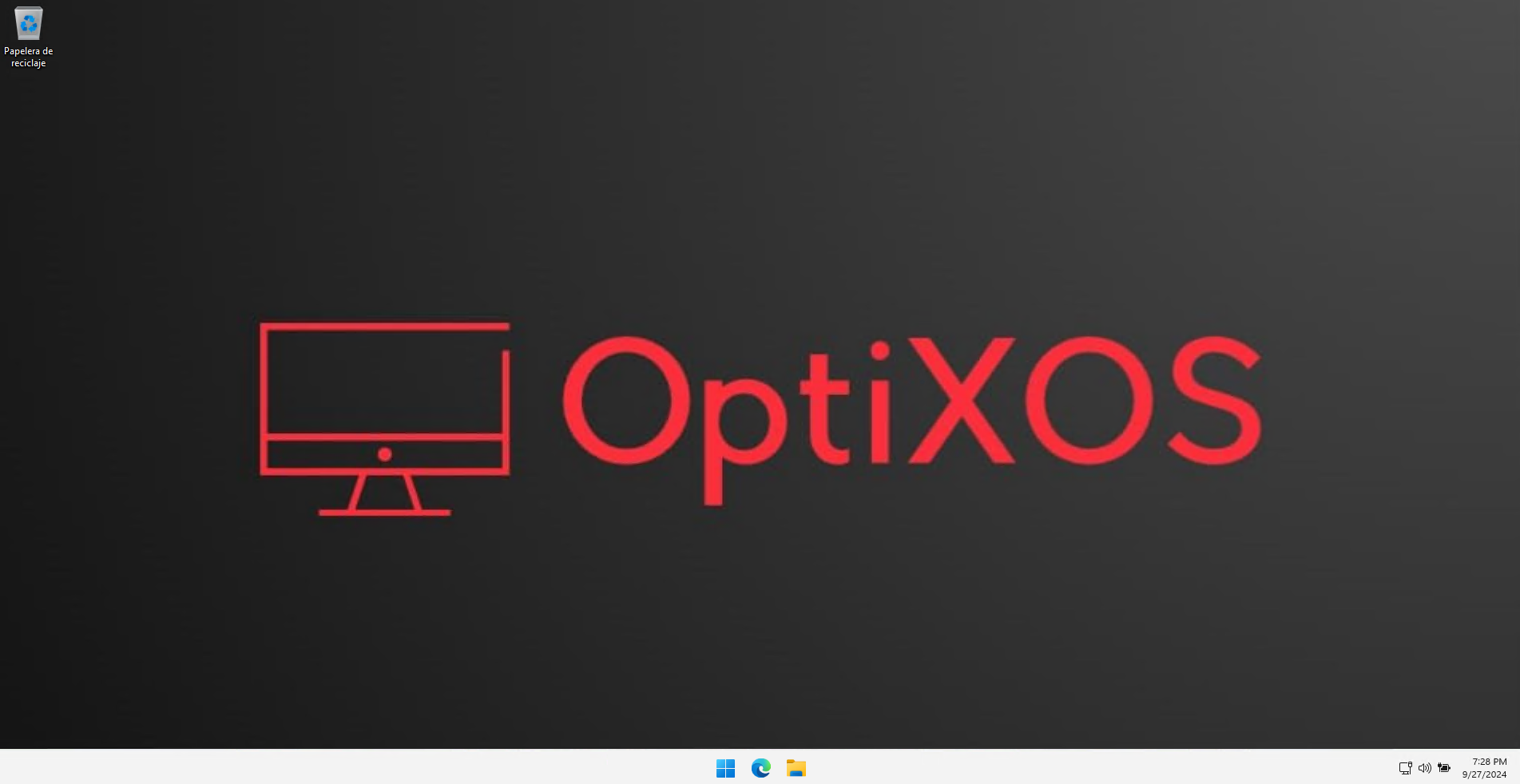Open the Windows Start menu

[x=725, y=768]
